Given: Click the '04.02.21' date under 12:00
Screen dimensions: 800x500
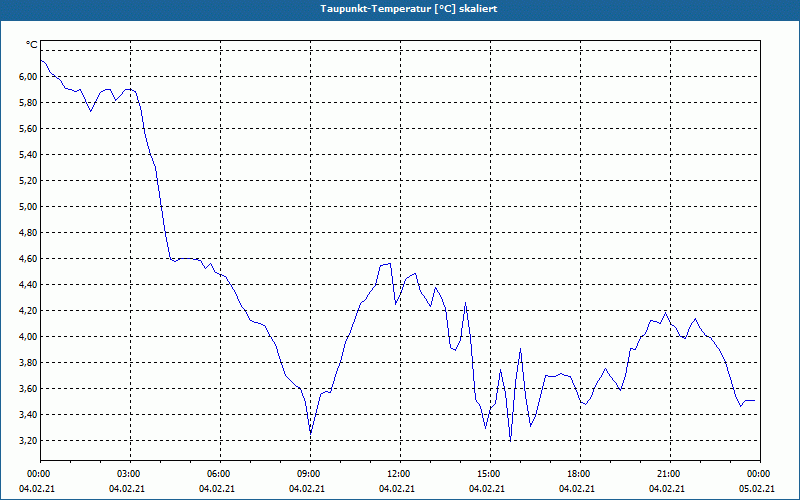Looking at the screenshot, I should pos(397,489).
